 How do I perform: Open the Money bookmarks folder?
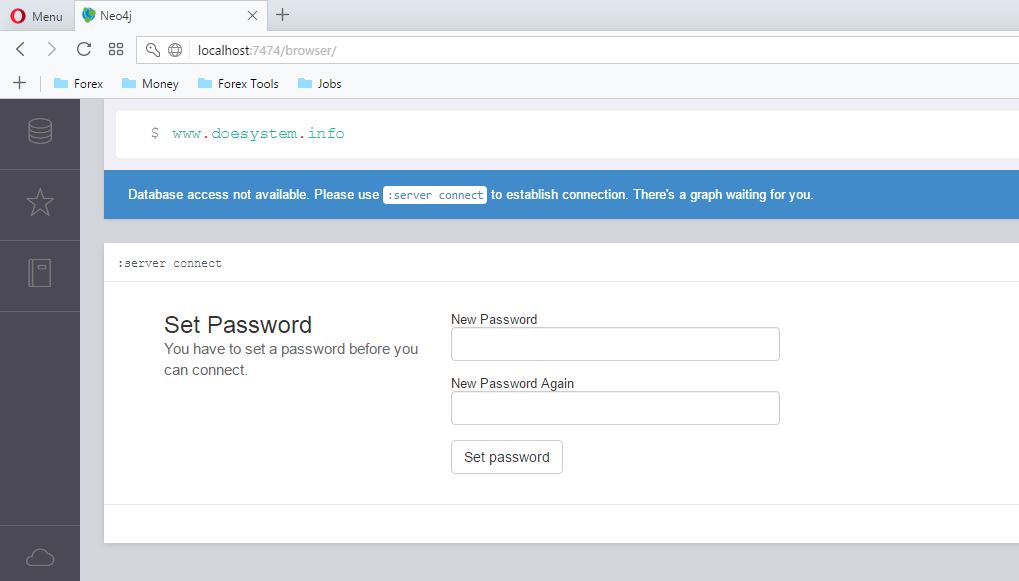coord(150,84)
